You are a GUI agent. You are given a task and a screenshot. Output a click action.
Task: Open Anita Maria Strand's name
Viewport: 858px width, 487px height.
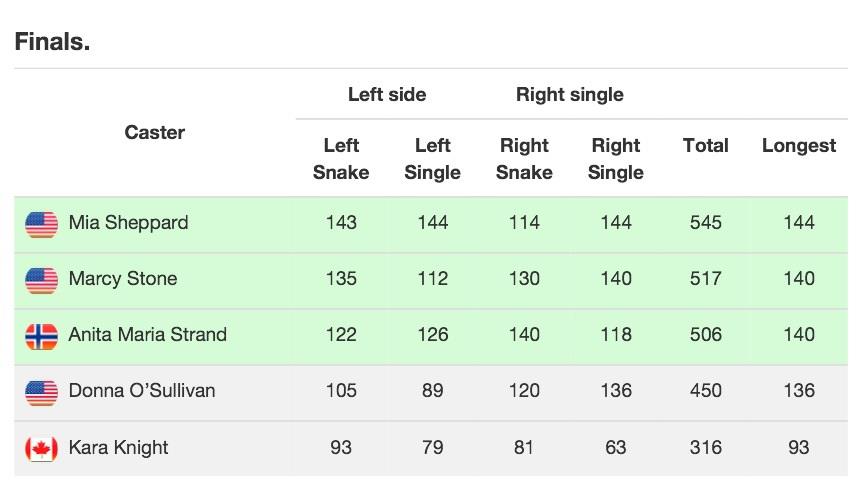click(148, 334)
